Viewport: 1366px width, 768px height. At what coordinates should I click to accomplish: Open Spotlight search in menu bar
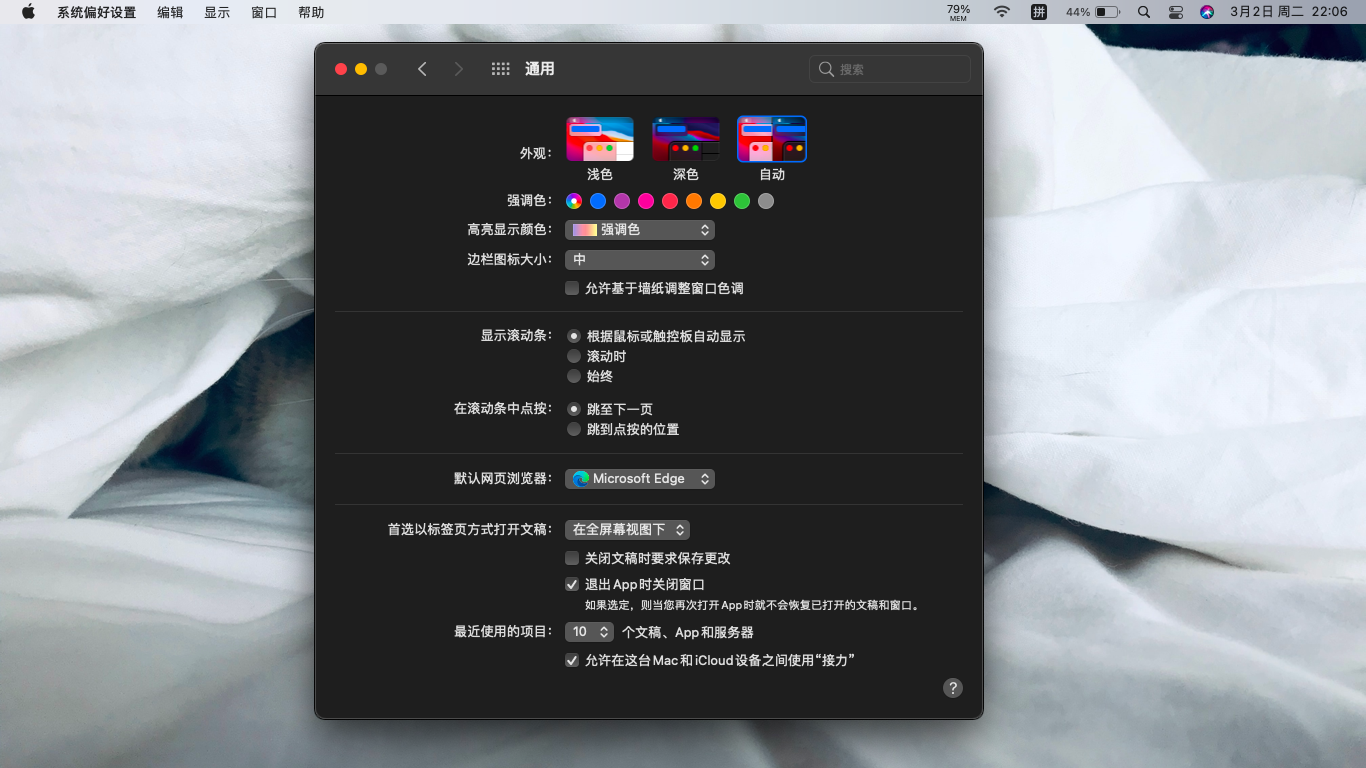coord(1145,12)
